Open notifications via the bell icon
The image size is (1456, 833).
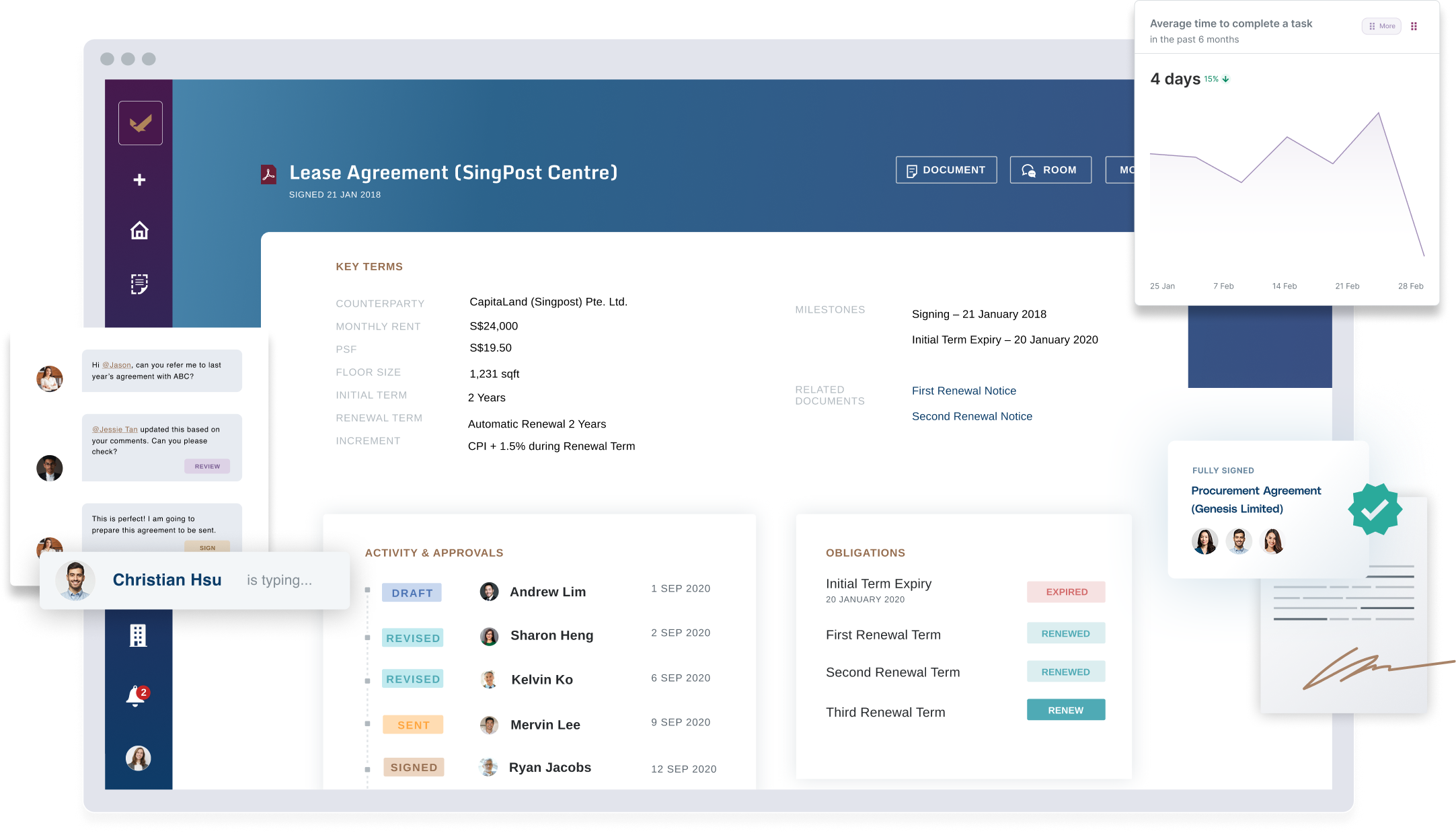(137, 696)
